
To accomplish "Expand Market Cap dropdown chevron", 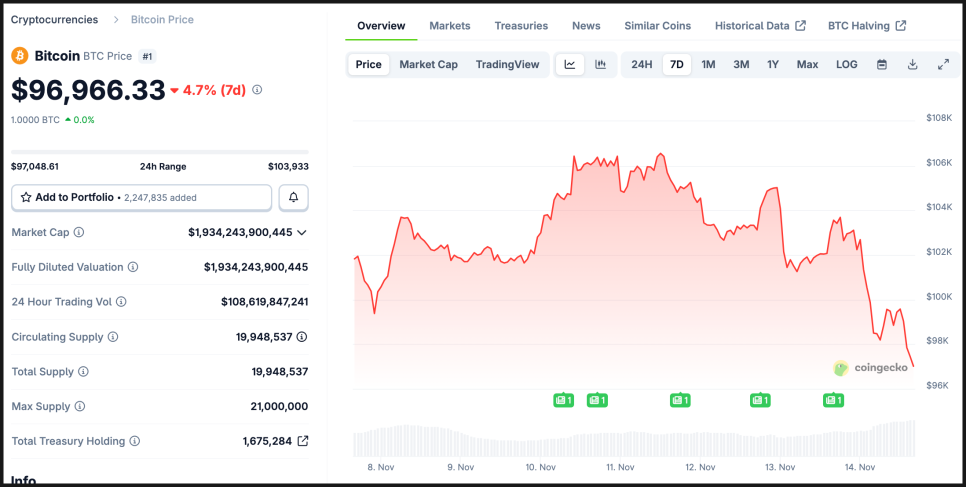I will tap(302, 232).
